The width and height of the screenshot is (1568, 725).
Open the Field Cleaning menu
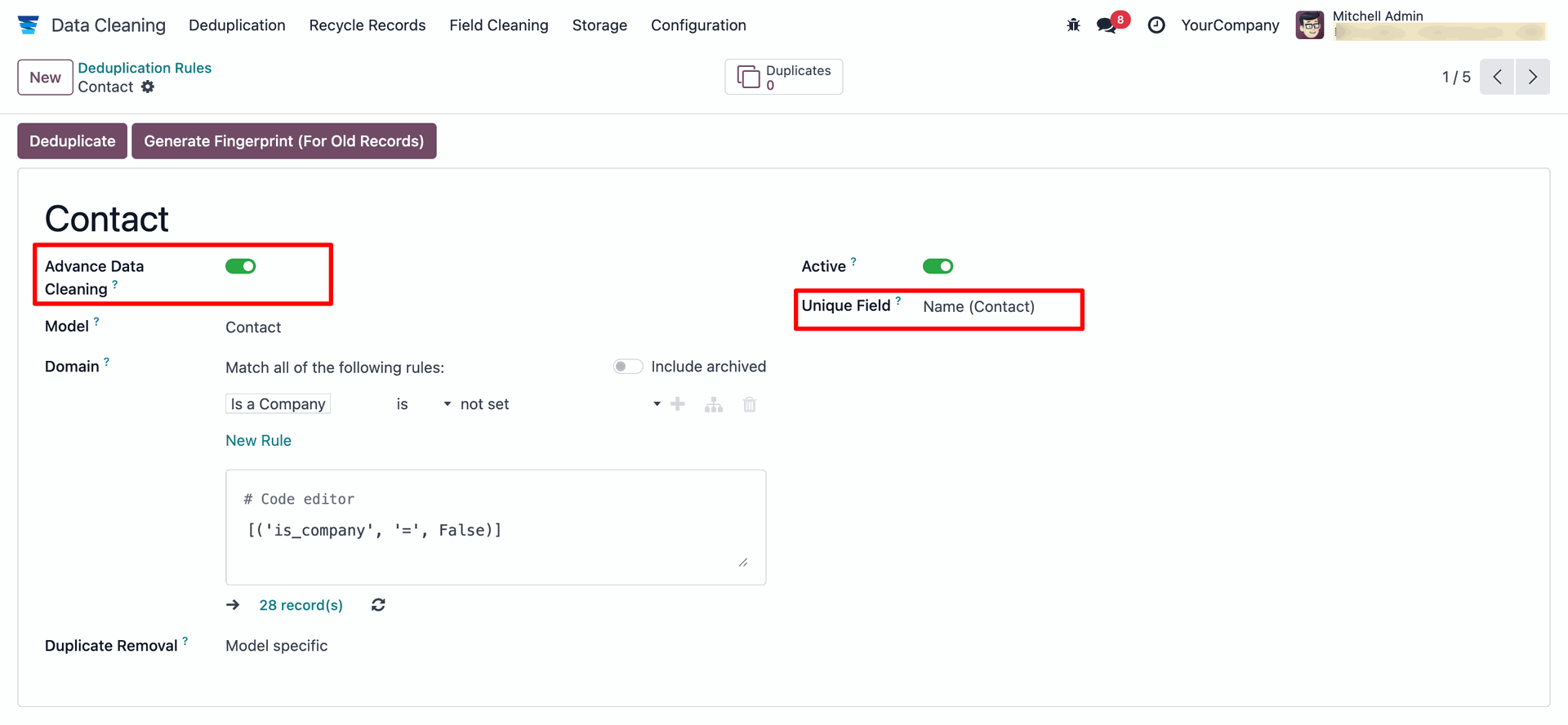pos(498,25)
